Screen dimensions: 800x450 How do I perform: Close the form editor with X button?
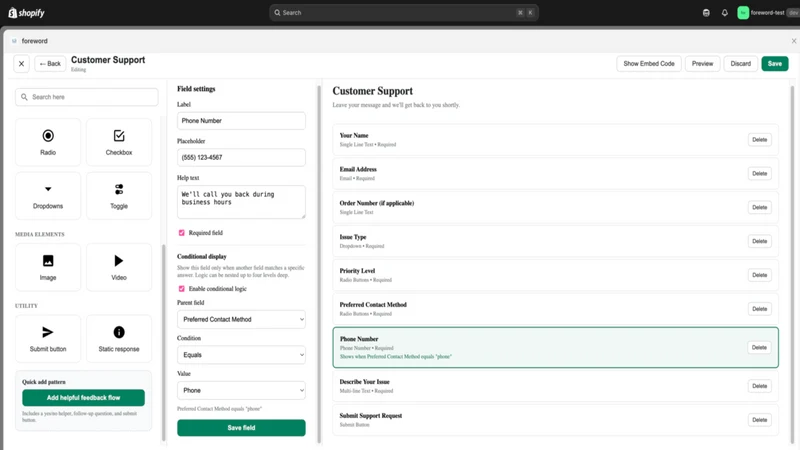21,64
